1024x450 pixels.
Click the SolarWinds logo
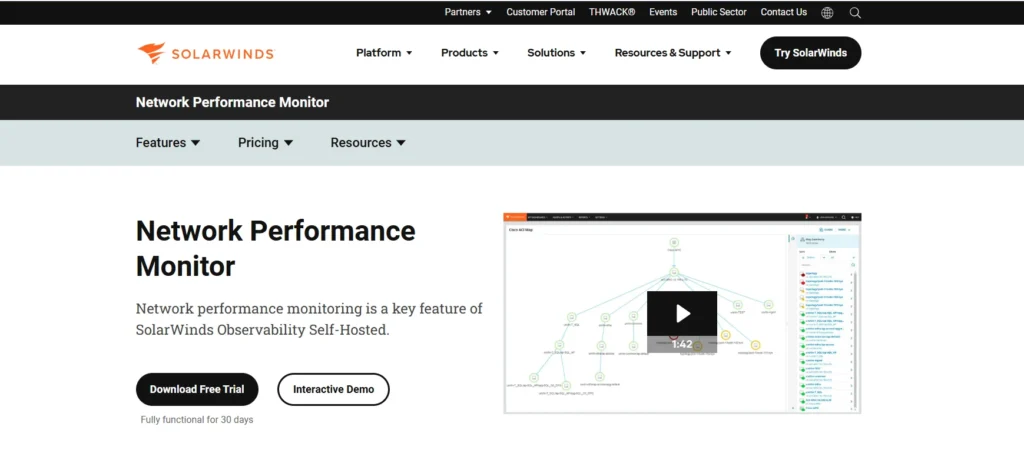click(x=206, y=53)
